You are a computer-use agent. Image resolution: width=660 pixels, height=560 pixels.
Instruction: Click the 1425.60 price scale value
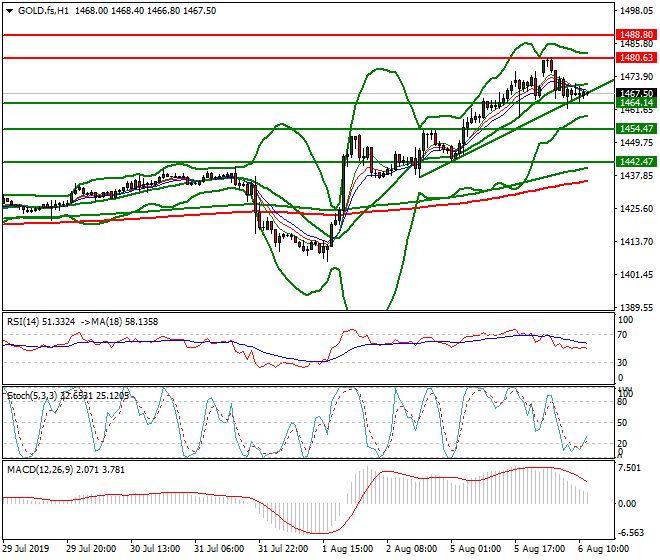click(636, 208)
